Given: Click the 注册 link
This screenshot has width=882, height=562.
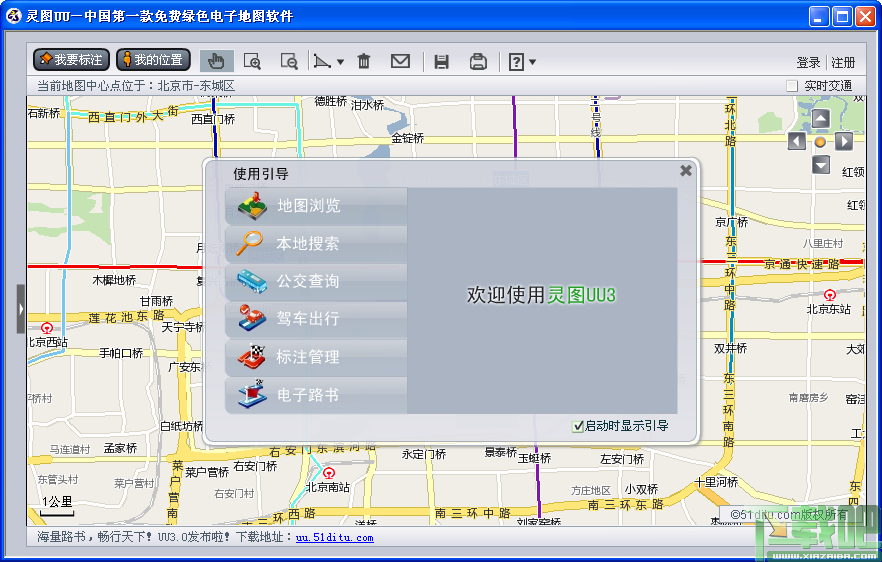Looking at the screenshot, I should pos(843,62).
